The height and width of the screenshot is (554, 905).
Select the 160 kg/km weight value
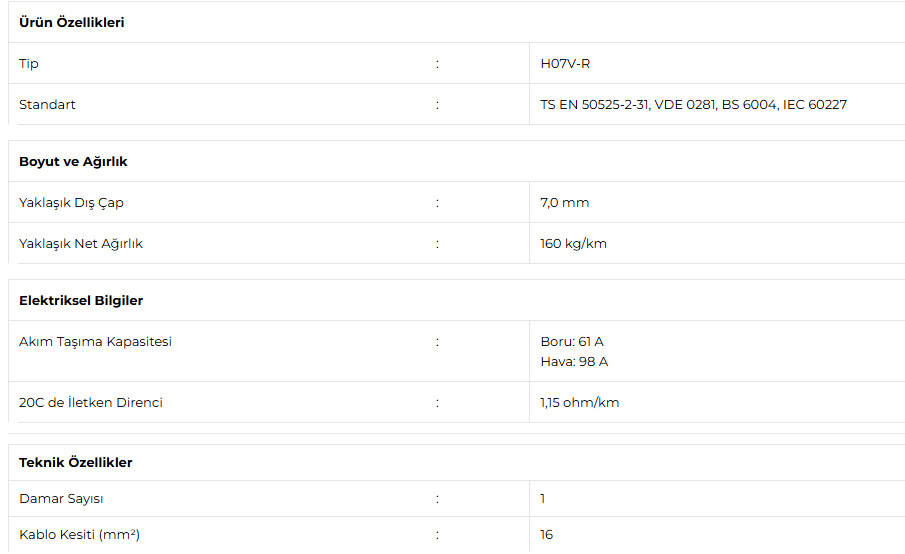[x=574, y=244]
